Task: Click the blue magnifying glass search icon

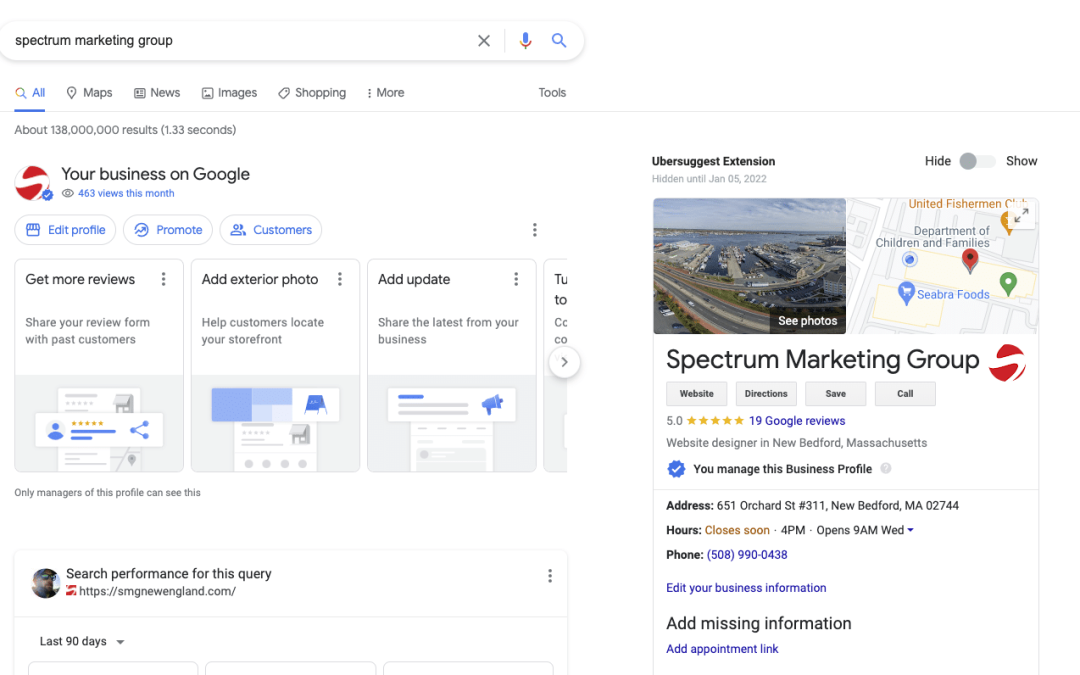Action: 559,40
